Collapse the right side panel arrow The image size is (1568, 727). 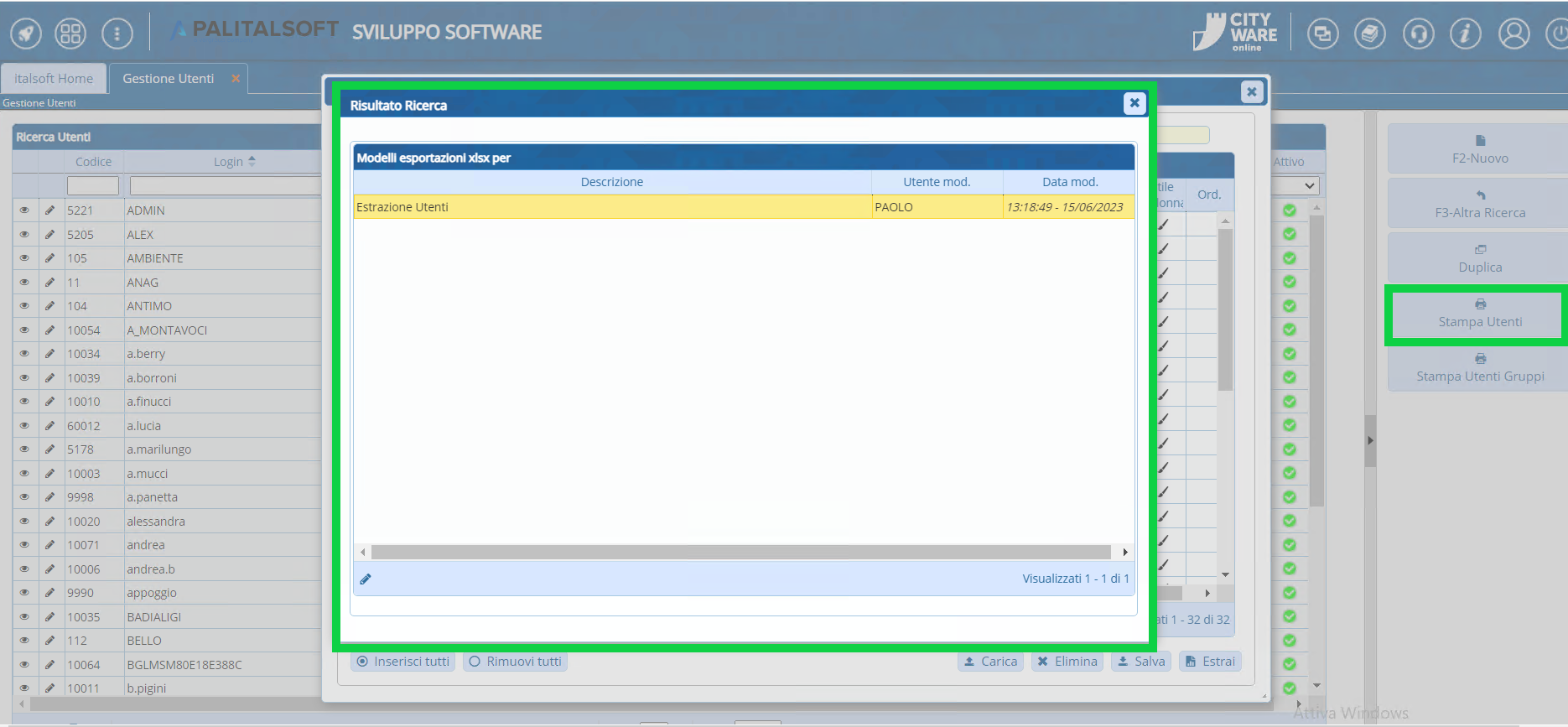click(1370, 440)
